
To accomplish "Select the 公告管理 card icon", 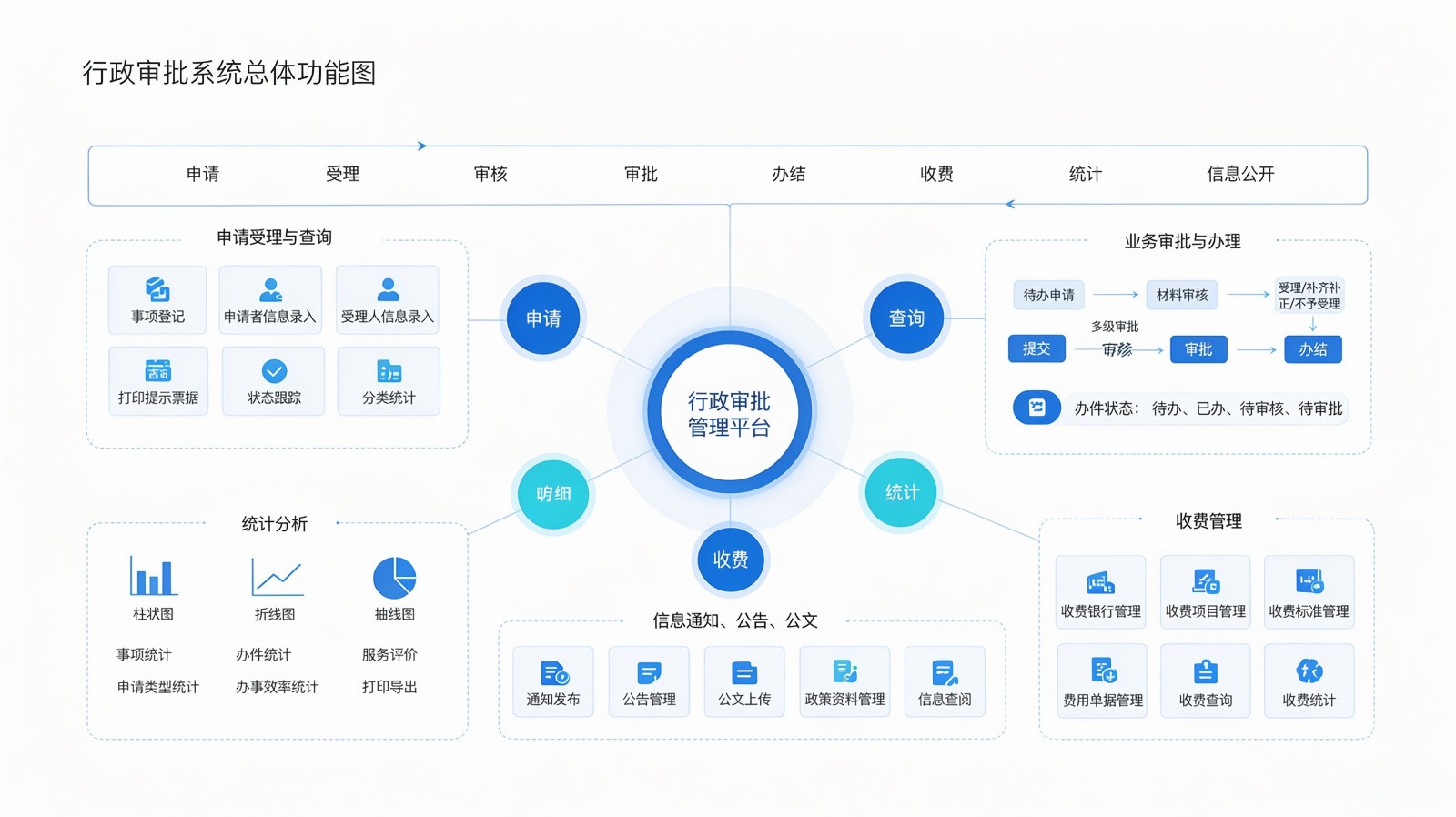I will click(649, 673).
